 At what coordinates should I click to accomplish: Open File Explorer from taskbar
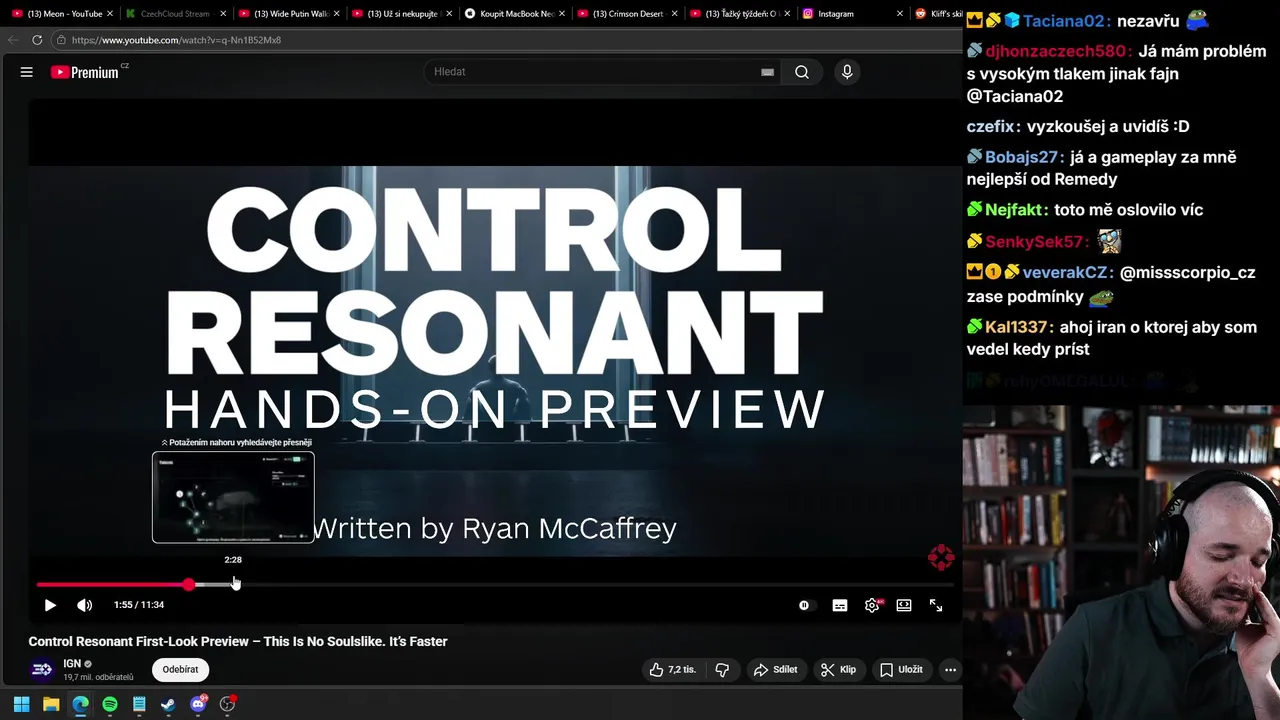(51, 704)
